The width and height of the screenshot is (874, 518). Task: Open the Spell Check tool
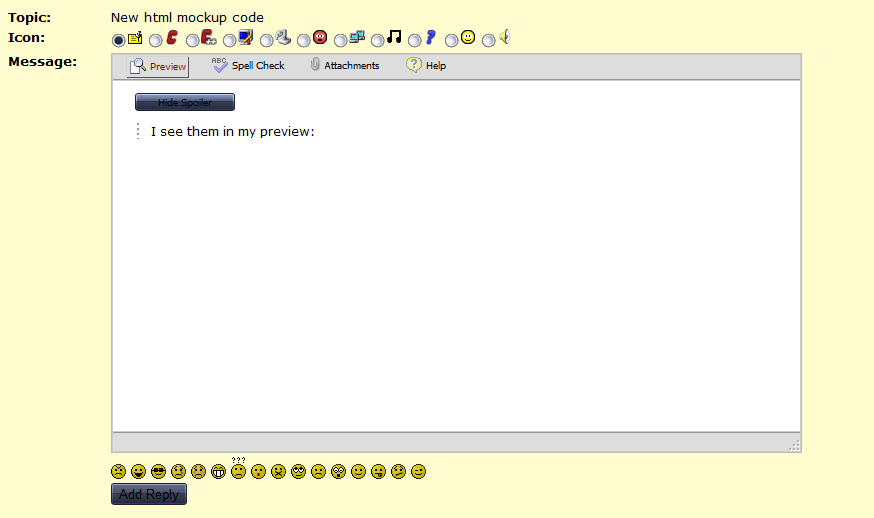(x=248, y=66)
